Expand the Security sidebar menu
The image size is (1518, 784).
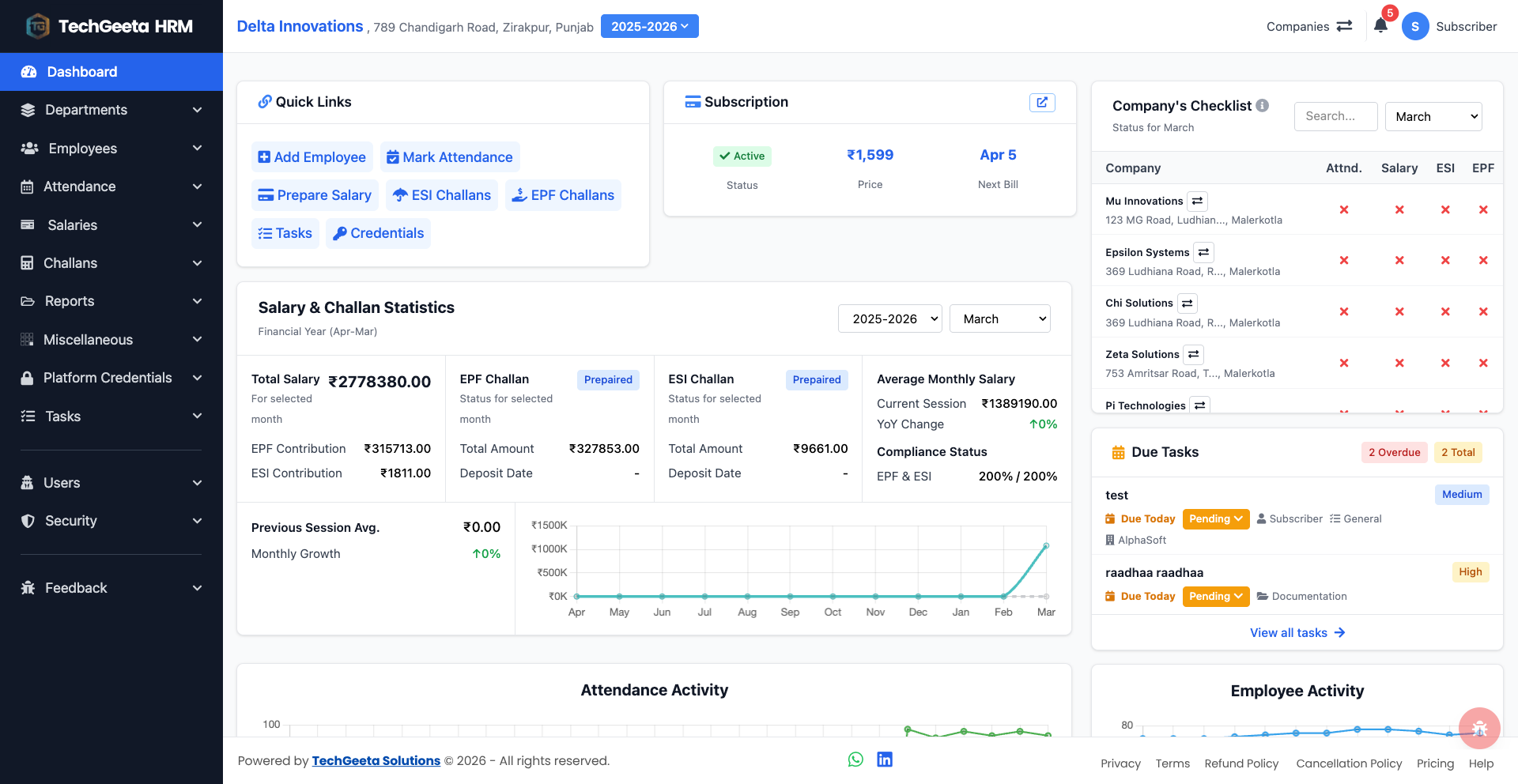coord(111,521)
